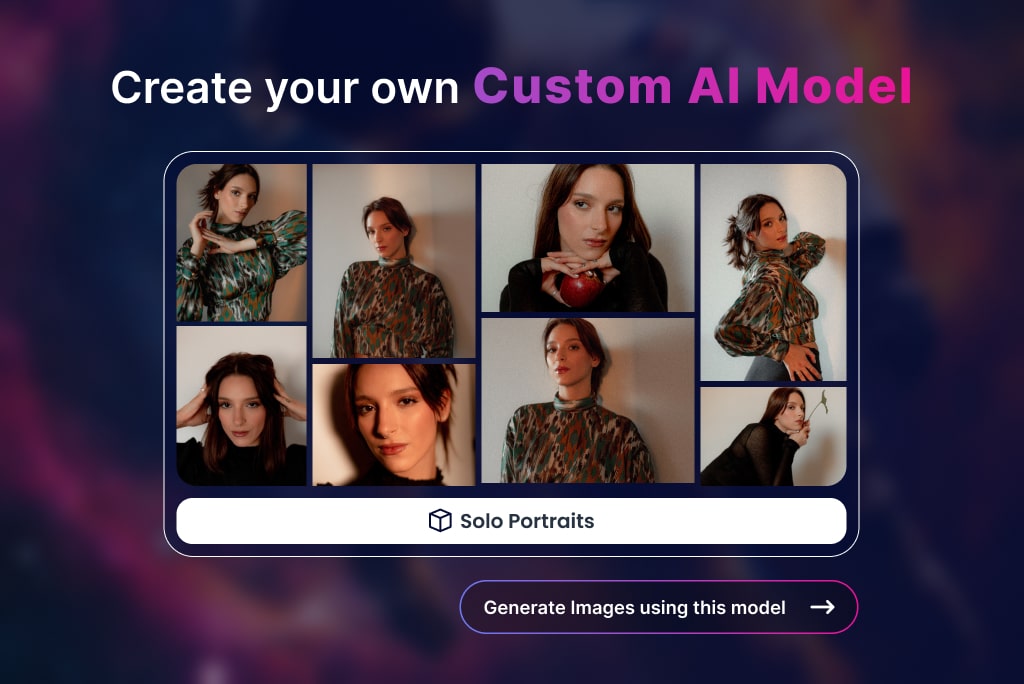Screen dimensions: 1024x684
Task: Open patterned blouse portrait below the apple photo
Action: coord(587,400)
